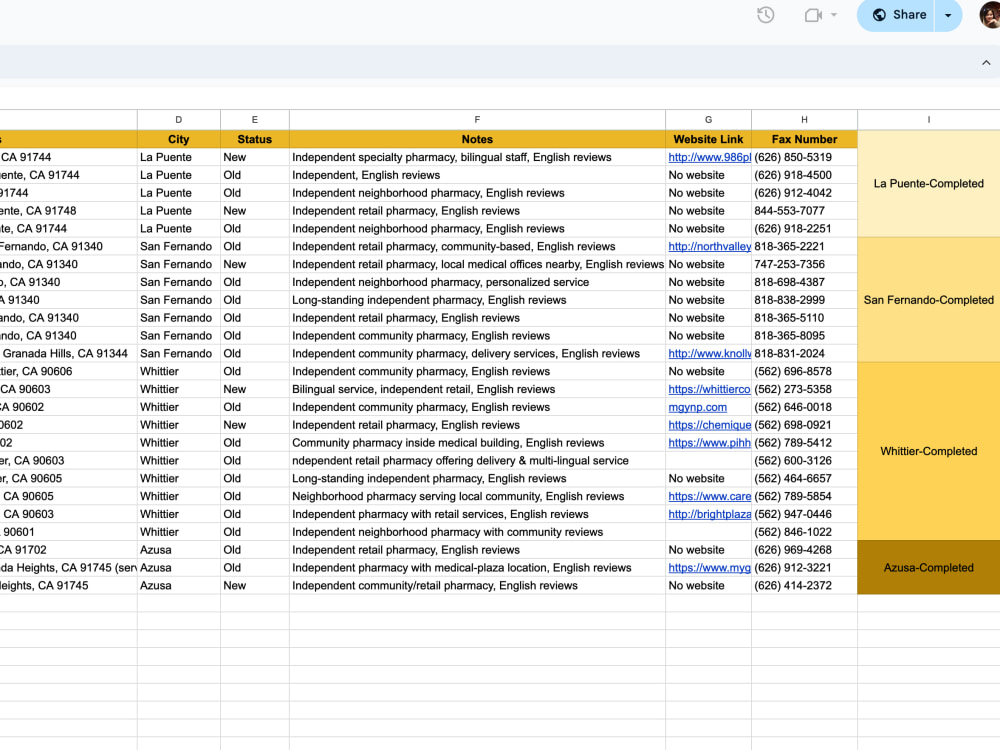Select the San Fernando-Completed merged cell
1000x750 pixels.
pyautogui.click(x=929, y=300)
